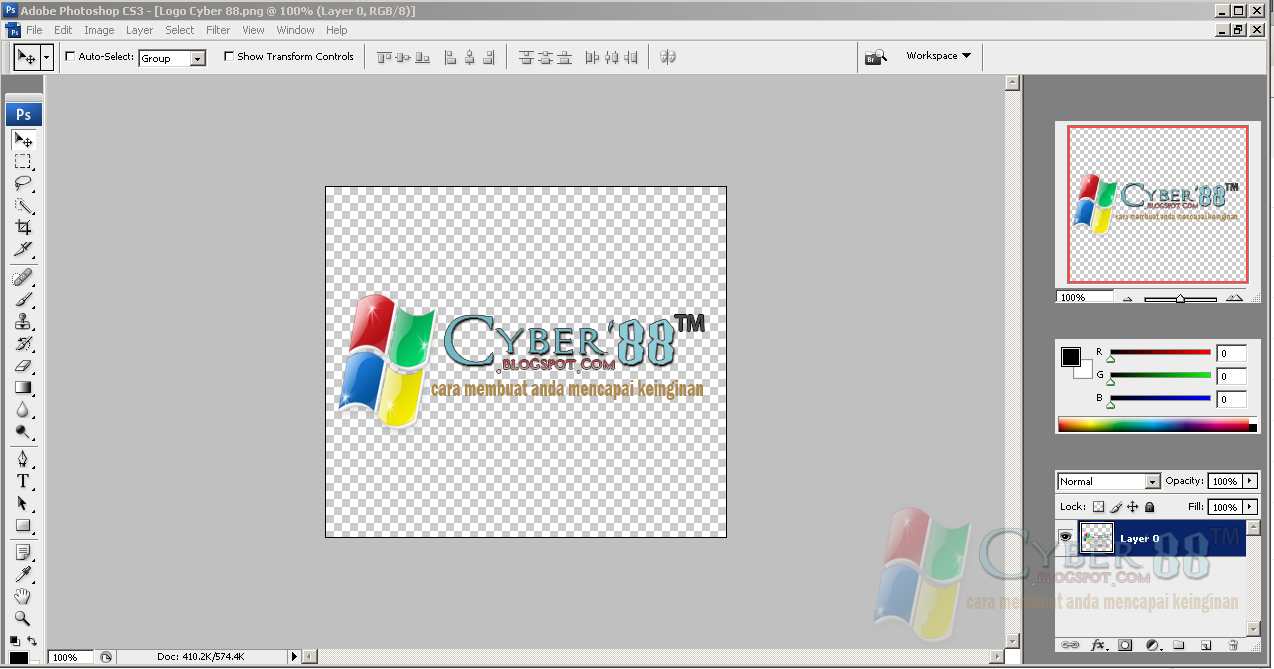
Task: Open the Fill slider arrow
Action: pos(1250,507)
